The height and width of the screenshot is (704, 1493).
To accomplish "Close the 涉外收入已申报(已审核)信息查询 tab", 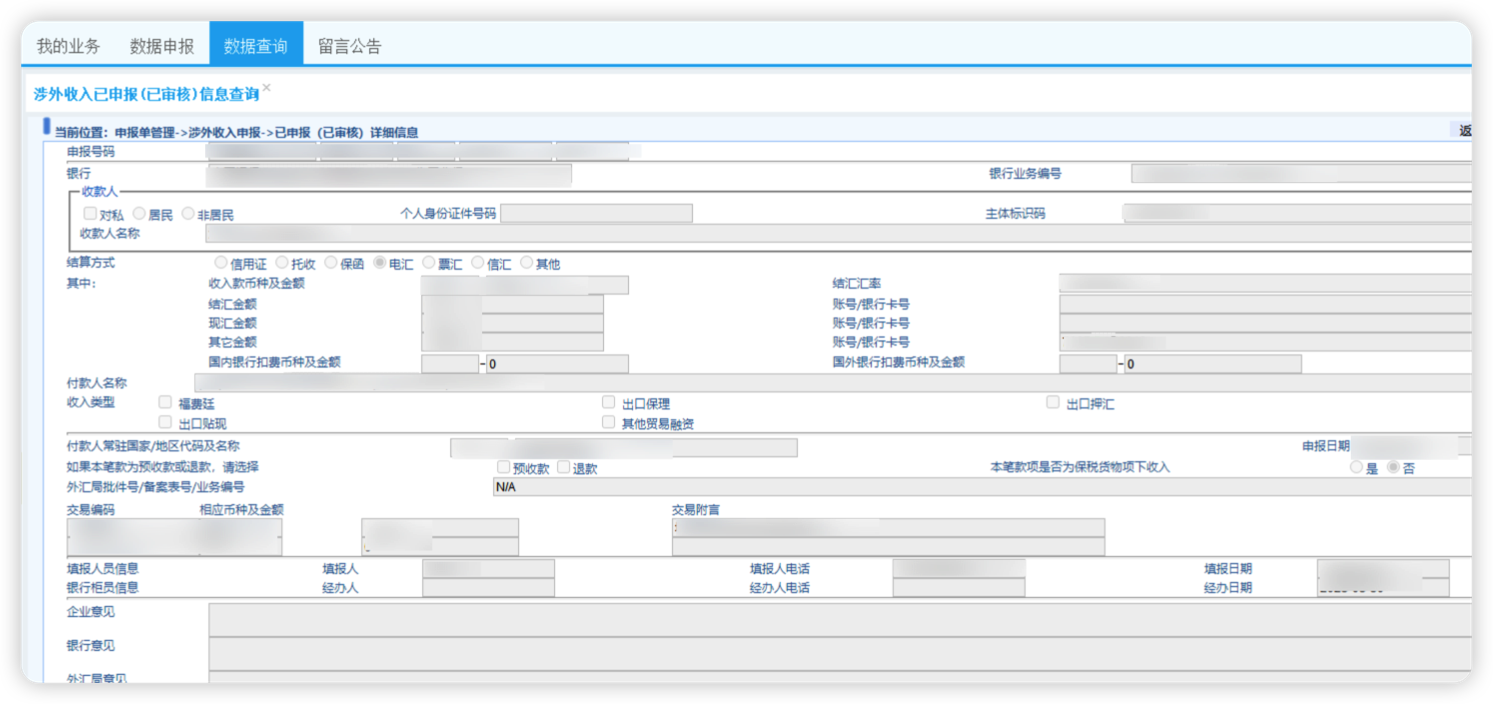I will coord(266,87).
